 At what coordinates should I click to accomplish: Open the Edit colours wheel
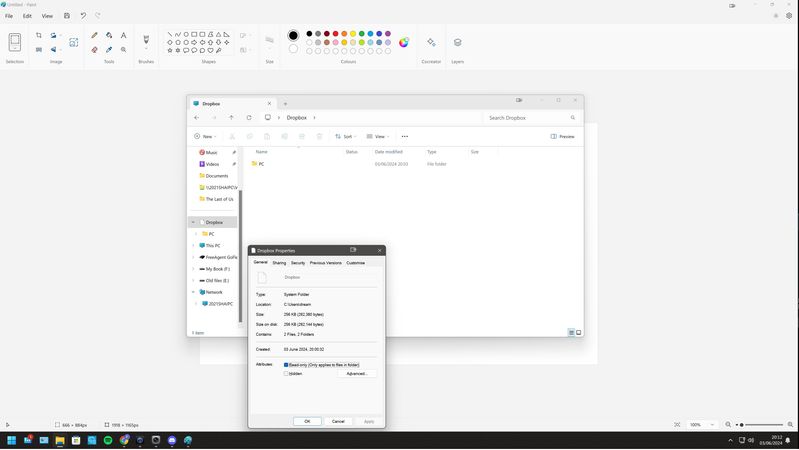click(404, 42)
